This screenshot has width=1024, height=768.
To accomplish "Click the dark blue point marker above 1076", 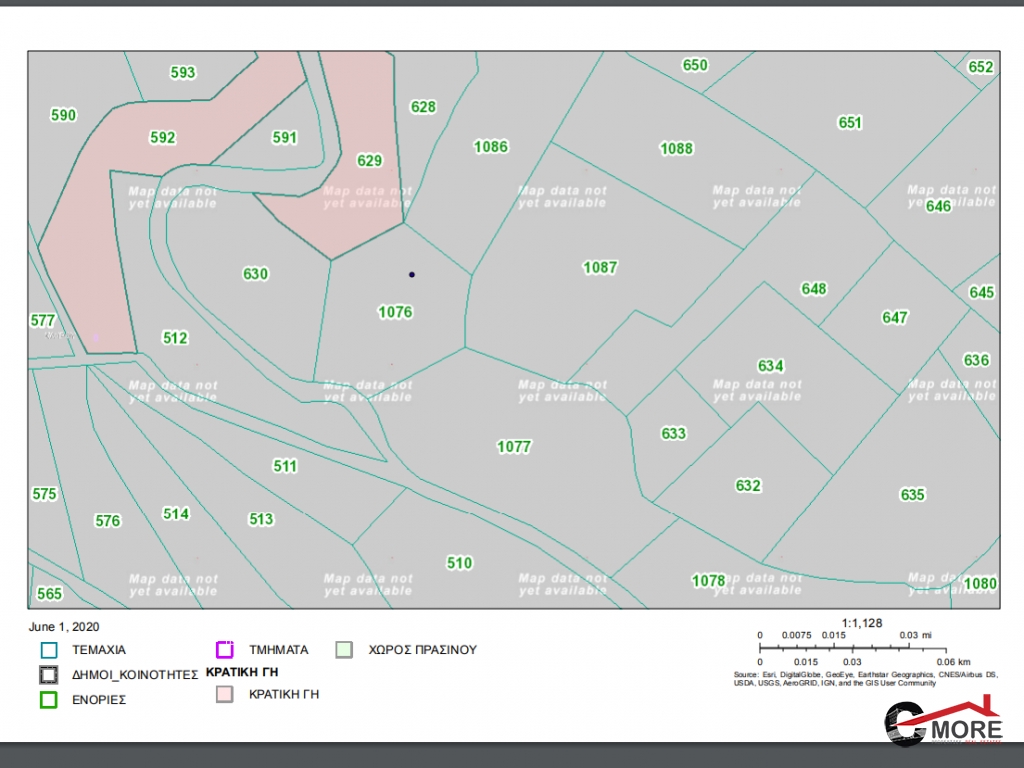I will click(411, 274).
